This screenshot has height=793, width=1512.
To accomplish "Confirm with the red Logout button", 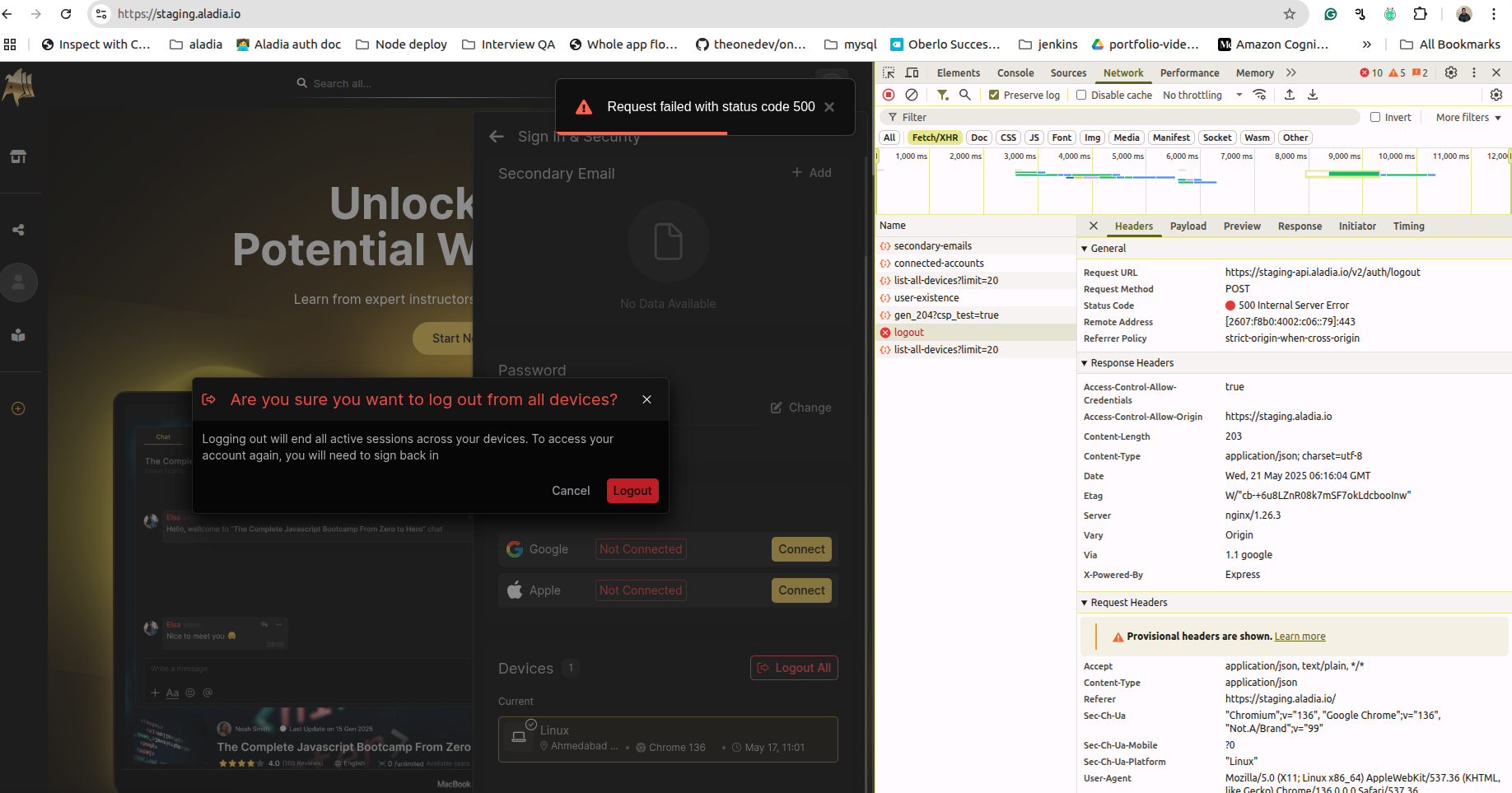I will click(632, 491).
